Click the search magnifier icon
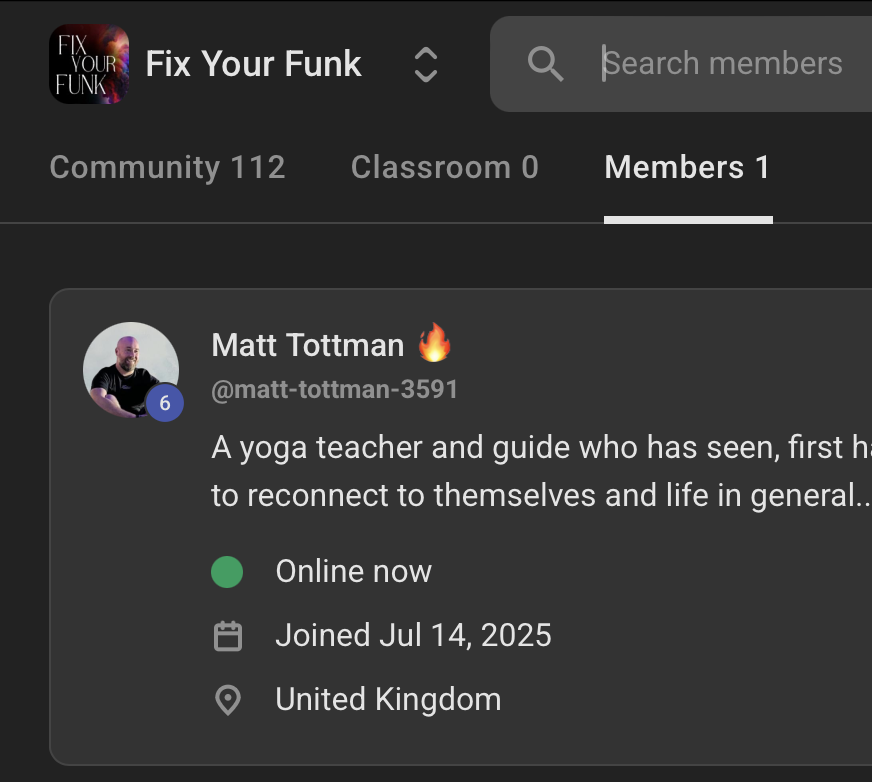 545,65
